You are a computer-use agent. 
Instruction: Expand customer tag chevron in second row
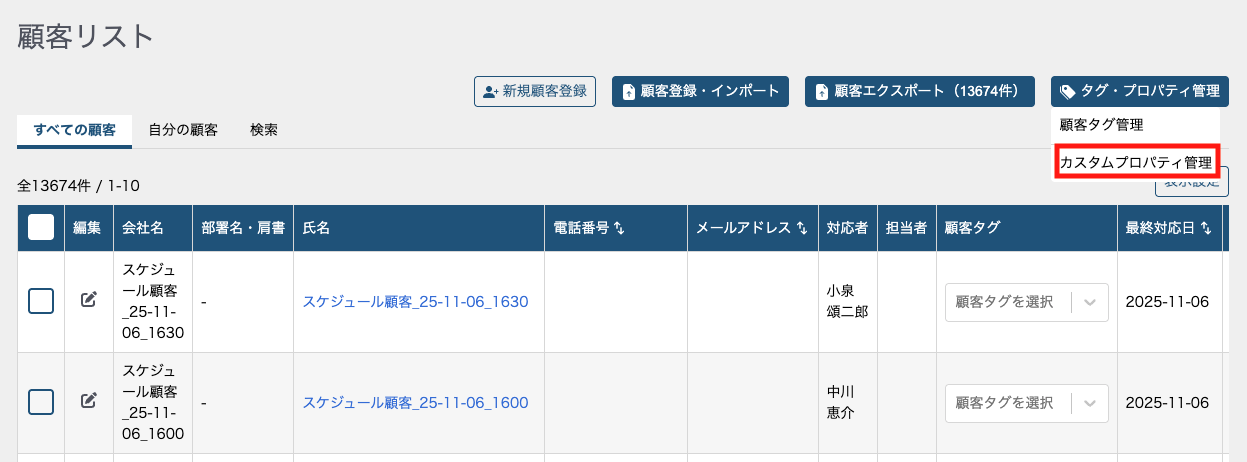[x=1090, y=403]
